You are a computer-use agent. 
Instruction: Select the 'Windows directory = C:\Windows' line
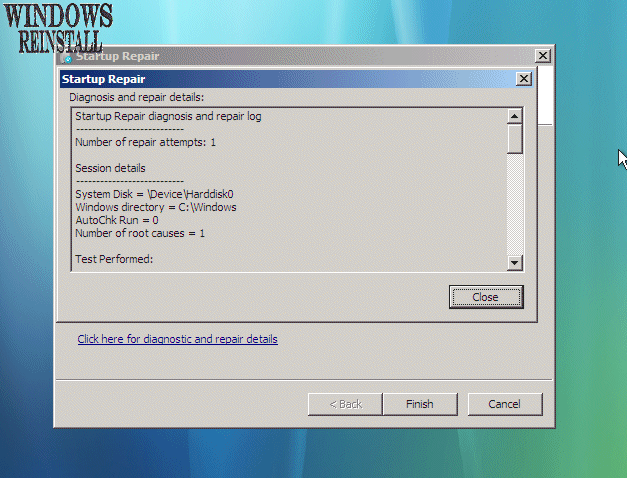point(155,207)
